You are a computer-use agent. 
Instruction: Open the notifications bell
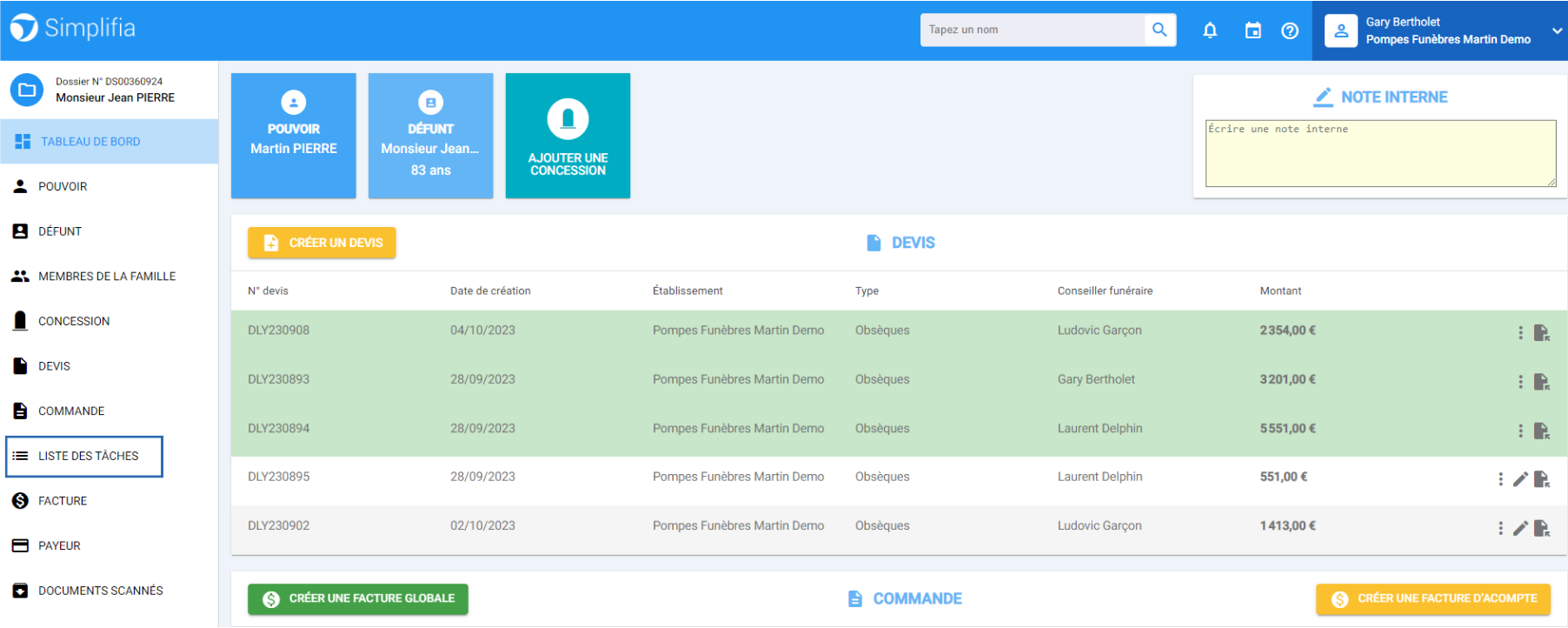pyautogui.click(x=1210, y=30)
